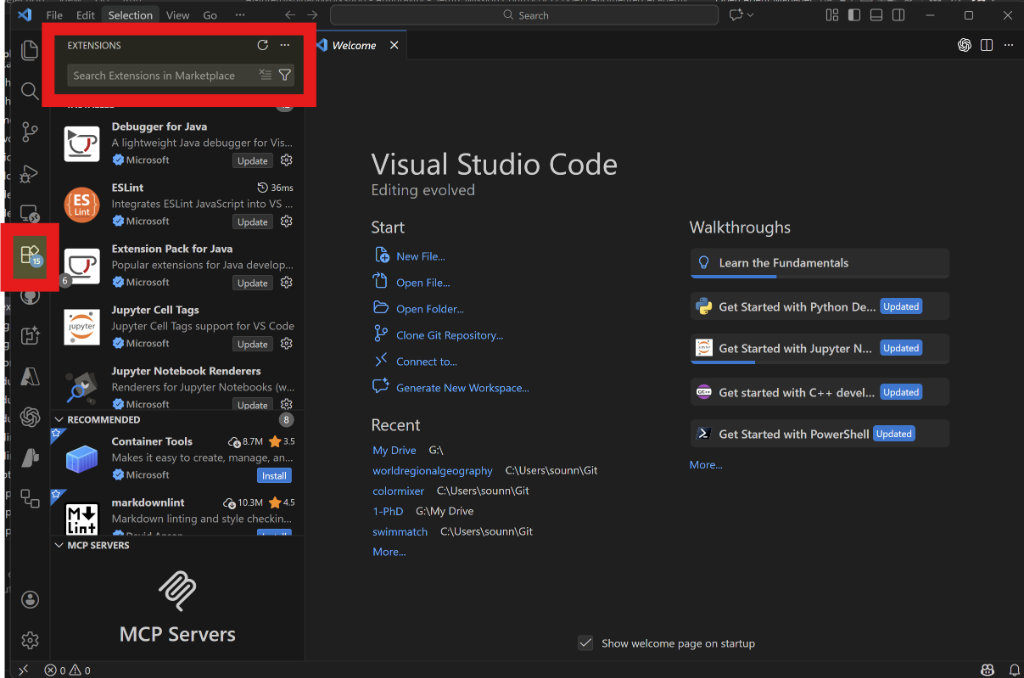Go forward using the navigation arrow
This screenshot has width=1024, height=678.
tap(312, 15)
